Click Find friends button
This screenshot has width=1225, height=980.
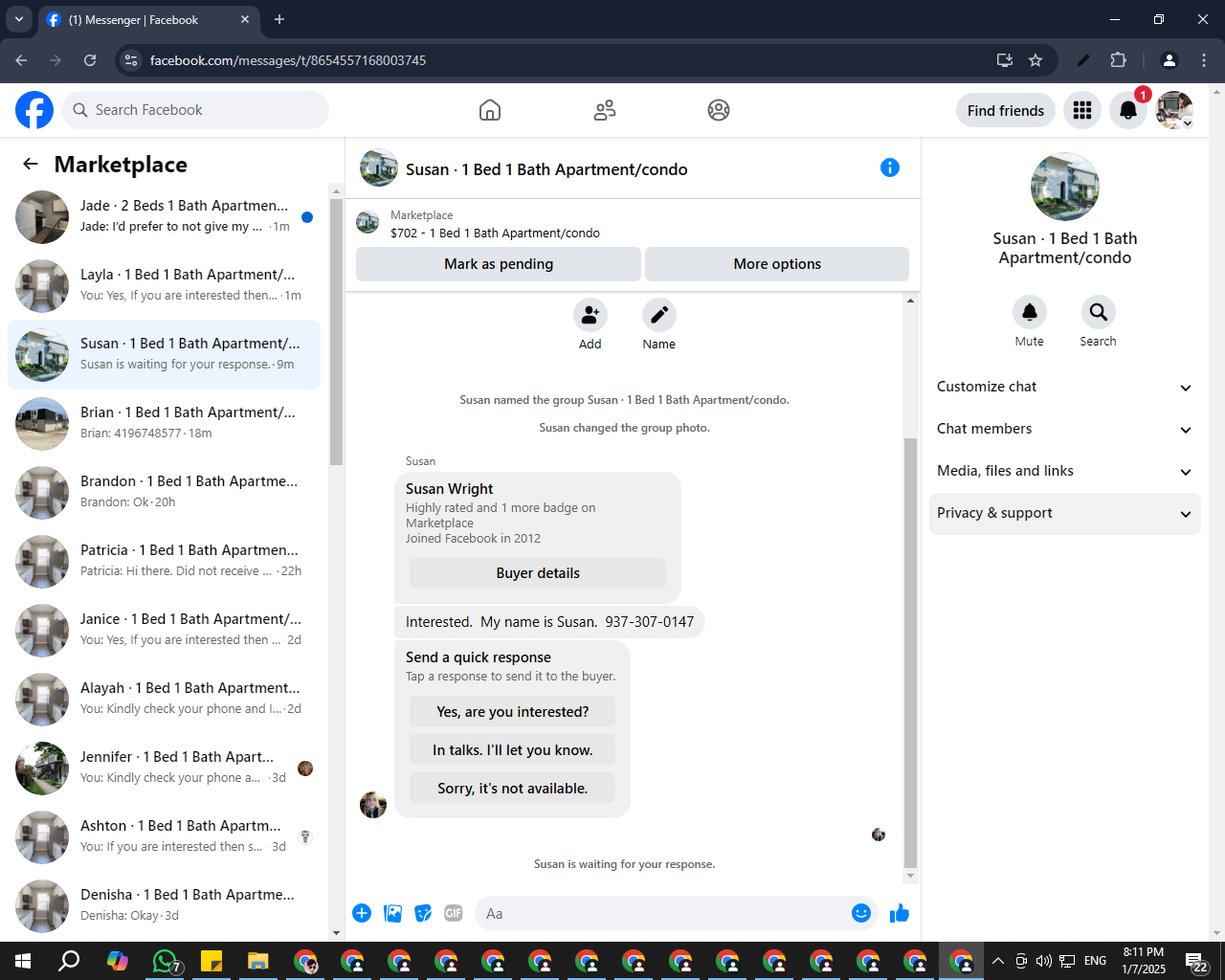point(1006,110)
